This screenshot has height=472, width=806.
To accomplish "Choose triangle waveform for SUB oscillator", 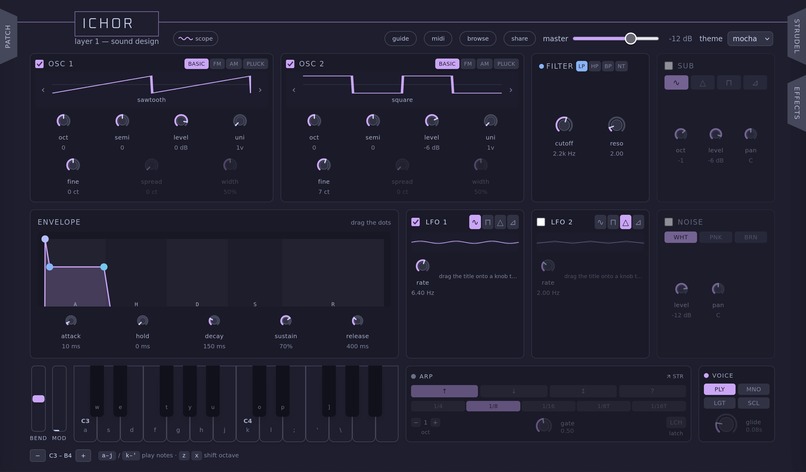I will click(702, 82).
